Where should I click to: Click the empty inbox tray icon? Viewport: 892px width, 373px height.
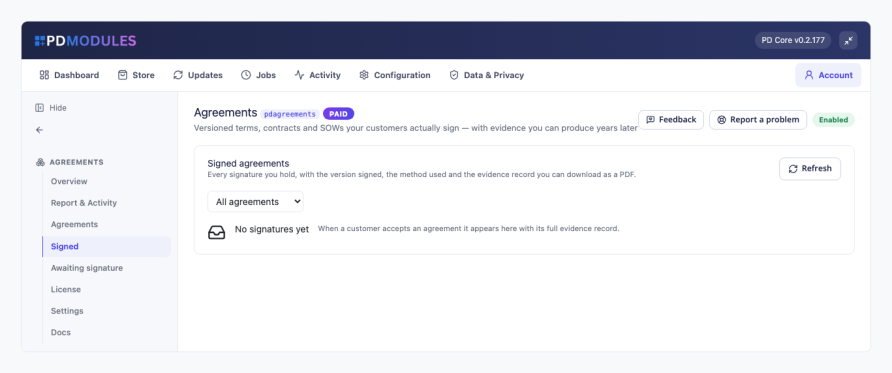tap(217, 233)
